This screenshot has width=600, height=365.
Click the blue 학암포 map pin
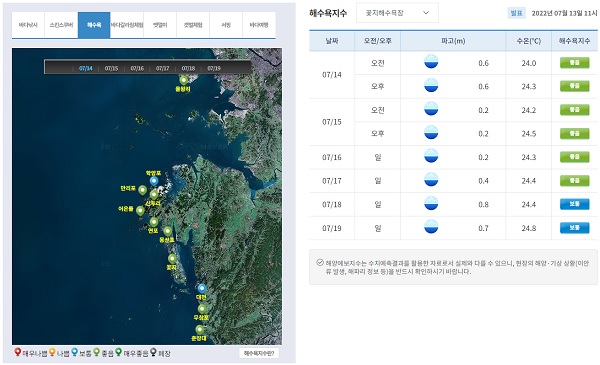point(154,181)
